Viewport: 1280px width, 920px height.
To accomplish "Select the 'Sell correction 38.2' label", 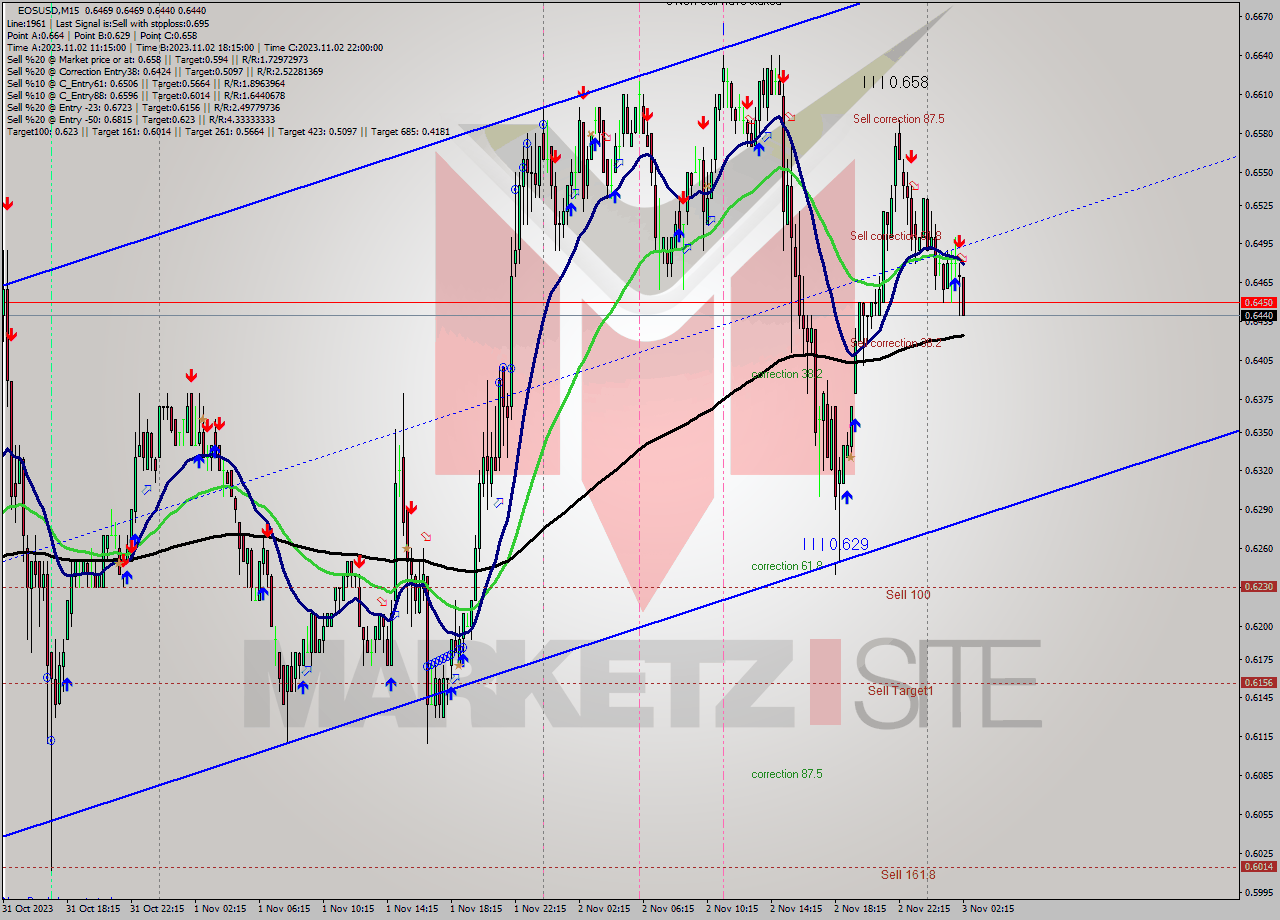I will pyautogui.click(x=896, y=343).
